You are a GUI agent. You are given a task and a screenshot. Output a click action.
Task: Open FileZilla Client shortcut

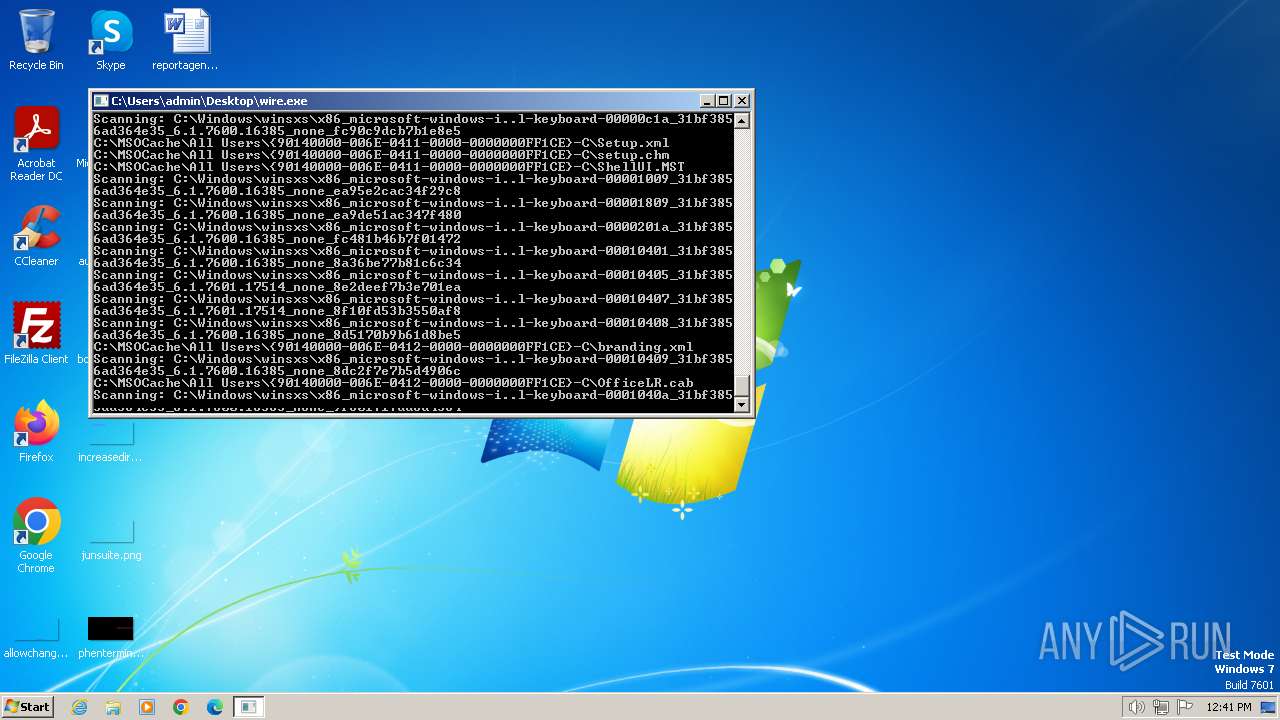pyautogui.click(x=36, y=334)
